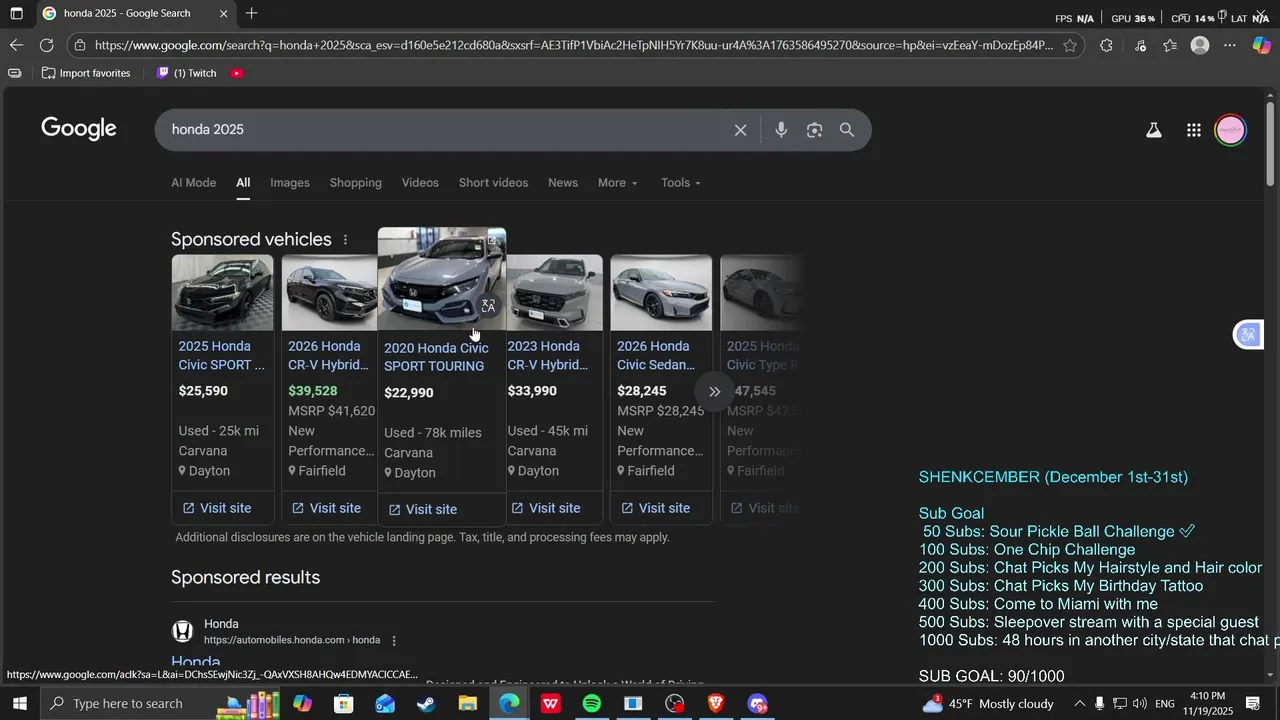Visit site for $28,245 Civic Sedan
This screenshot has width=1280, height=720.
click(x=655, y=508)
